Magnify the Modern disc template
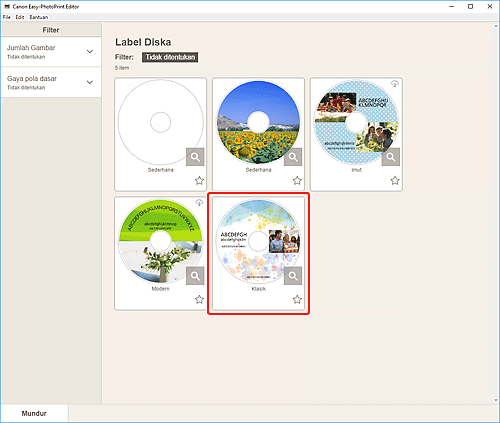500x423 pixels. (195, 276)
